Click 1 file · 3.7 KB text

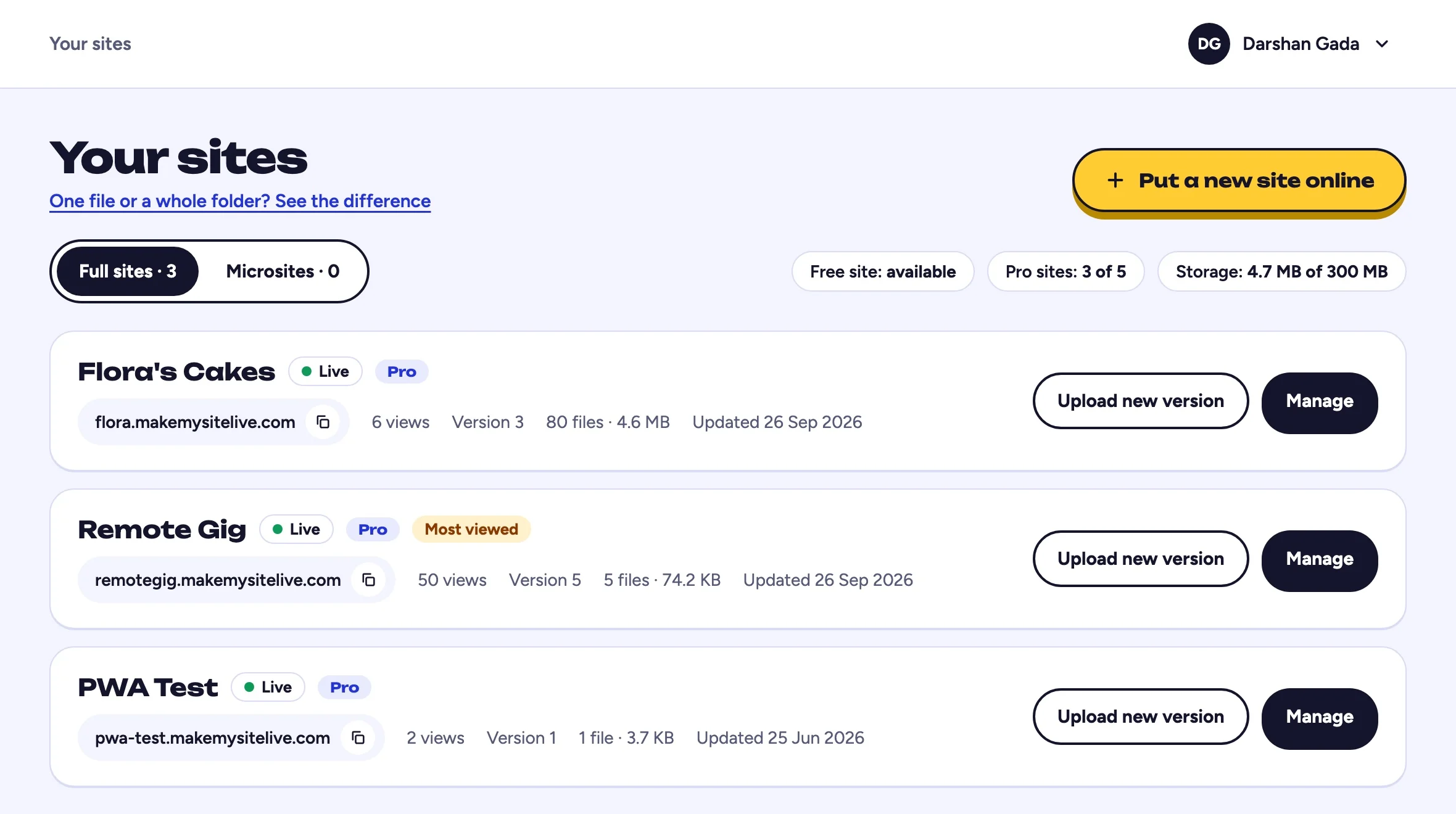point(626,738)
